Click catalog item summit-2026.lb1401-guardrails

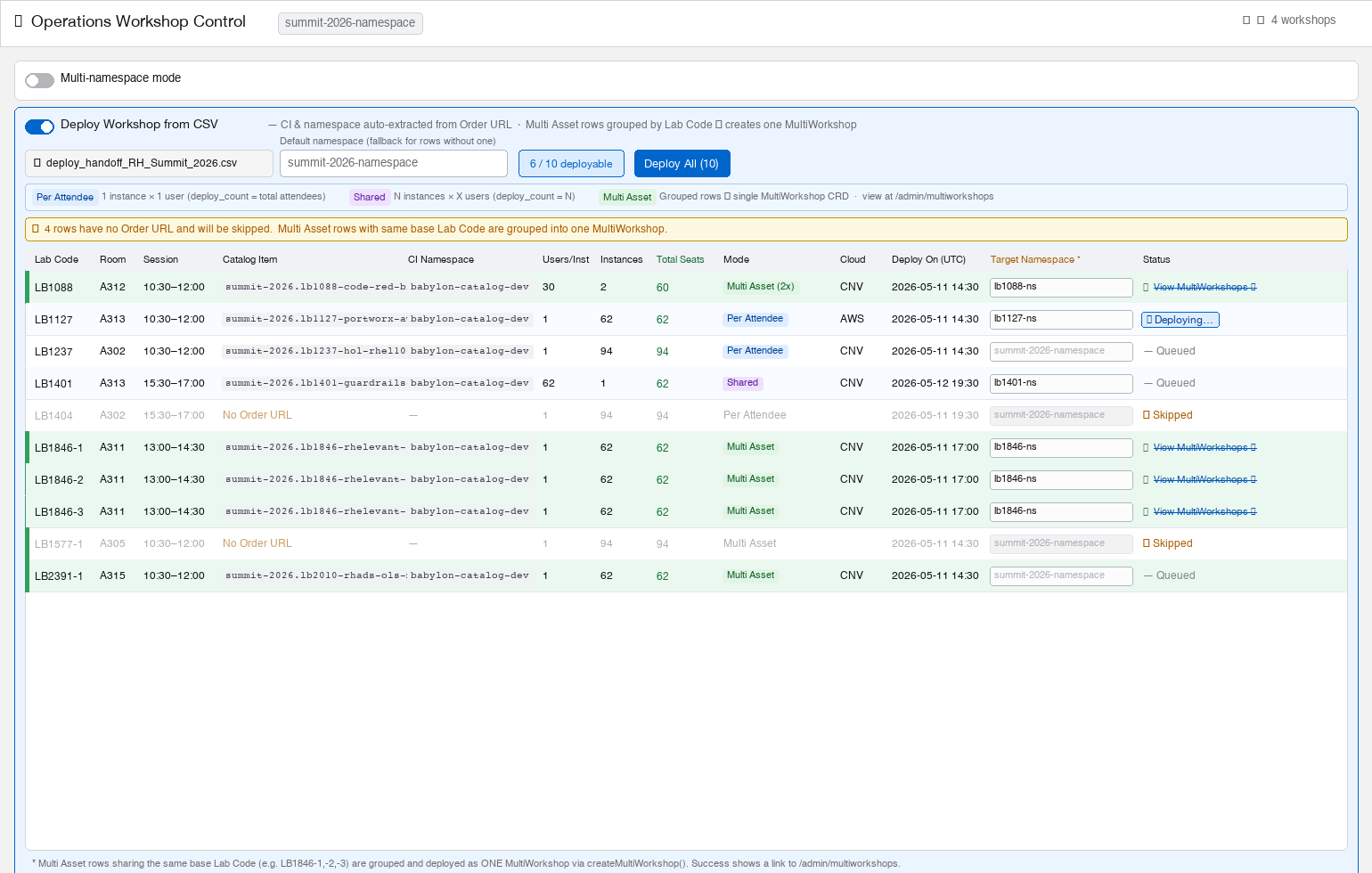[314, 383]
